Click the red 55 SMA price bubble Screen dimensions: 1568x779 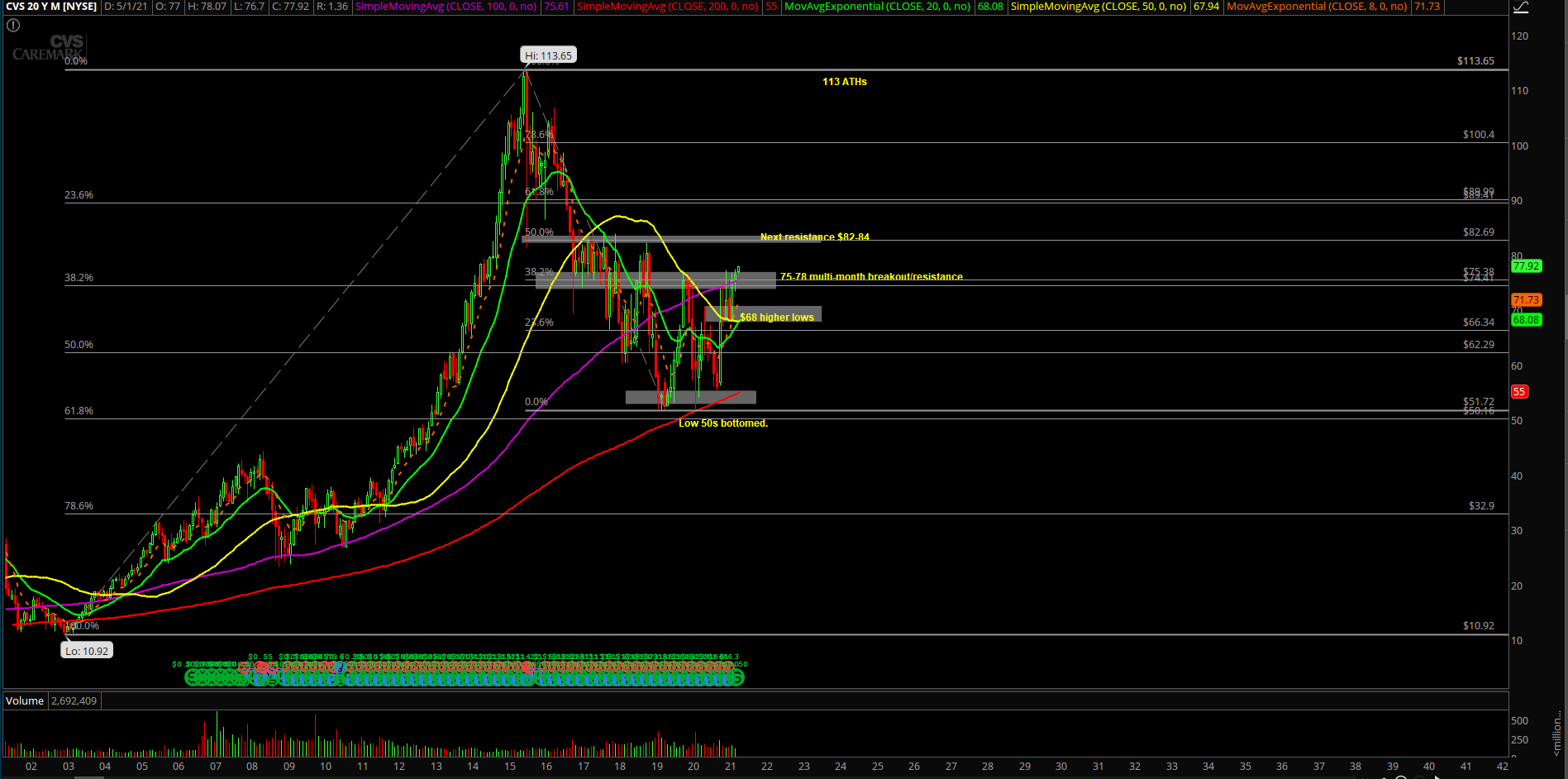click(x=1519, y=392)
